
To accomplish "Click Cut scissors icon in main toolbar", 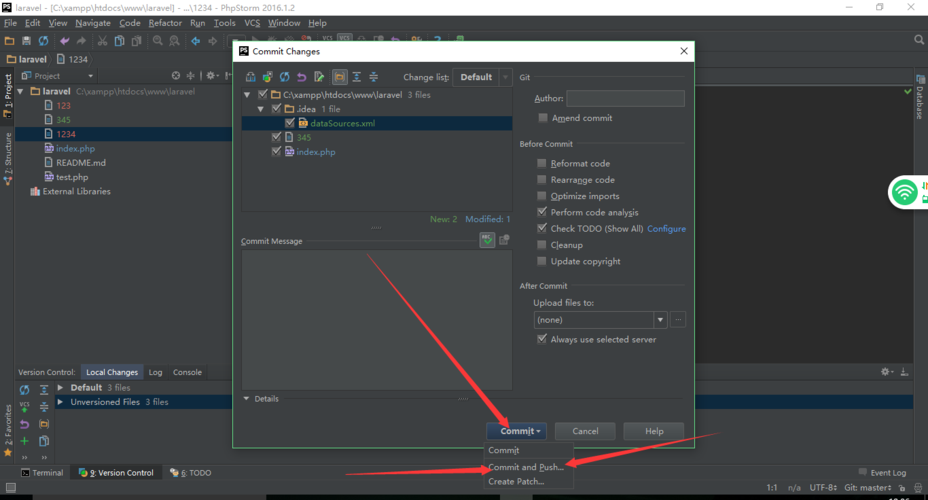I will click(102, 41).
